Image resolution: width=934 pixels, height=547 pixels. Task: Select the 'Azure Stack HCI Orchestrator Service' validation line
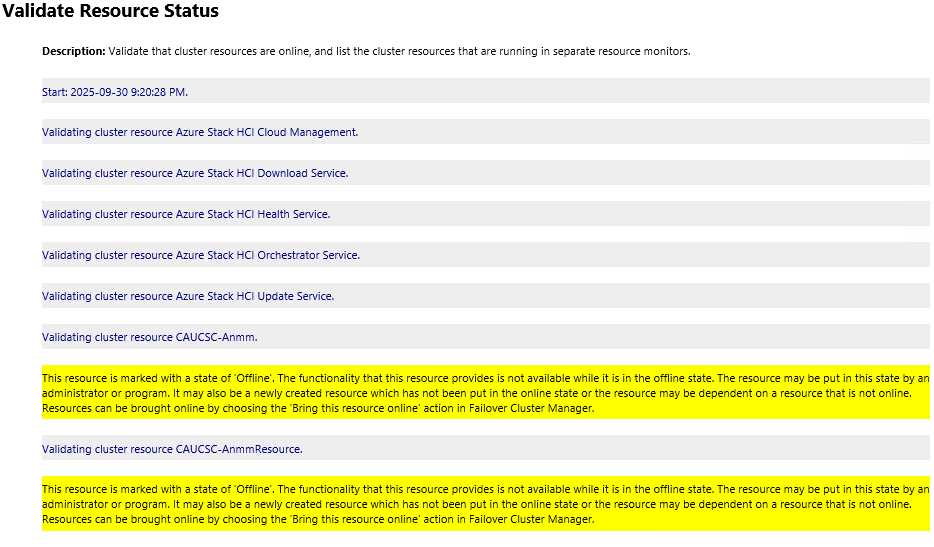(485, 255)
